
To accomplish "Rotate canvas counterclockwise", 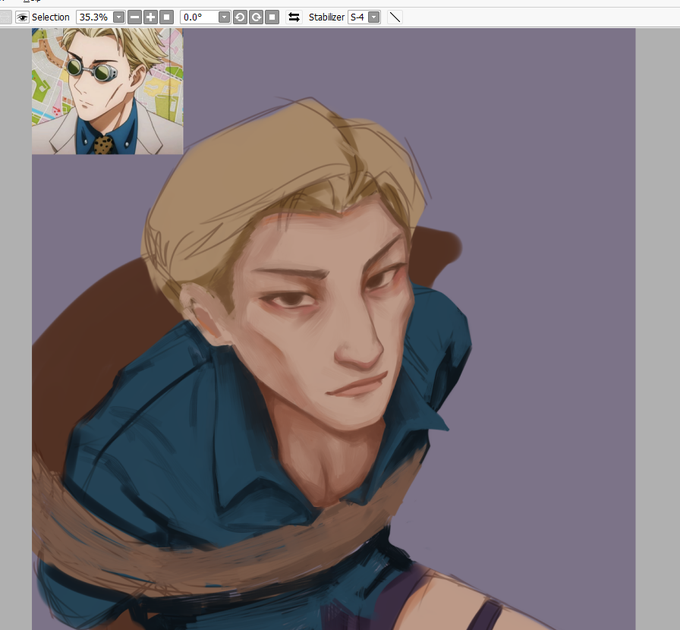I will [240, 17].
